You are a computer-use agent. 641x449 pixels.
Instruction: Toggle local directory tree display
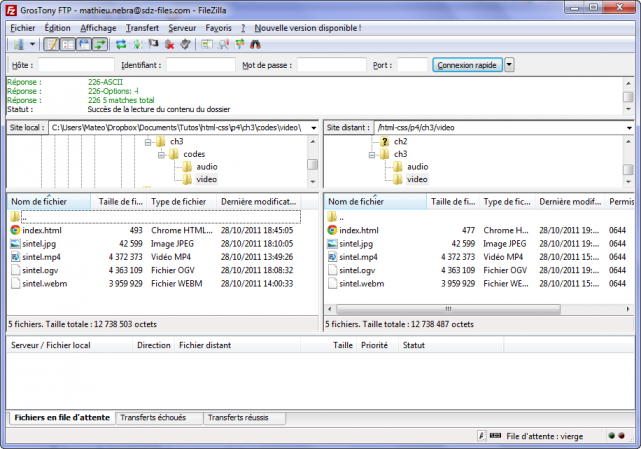click(x=67, y=45)
